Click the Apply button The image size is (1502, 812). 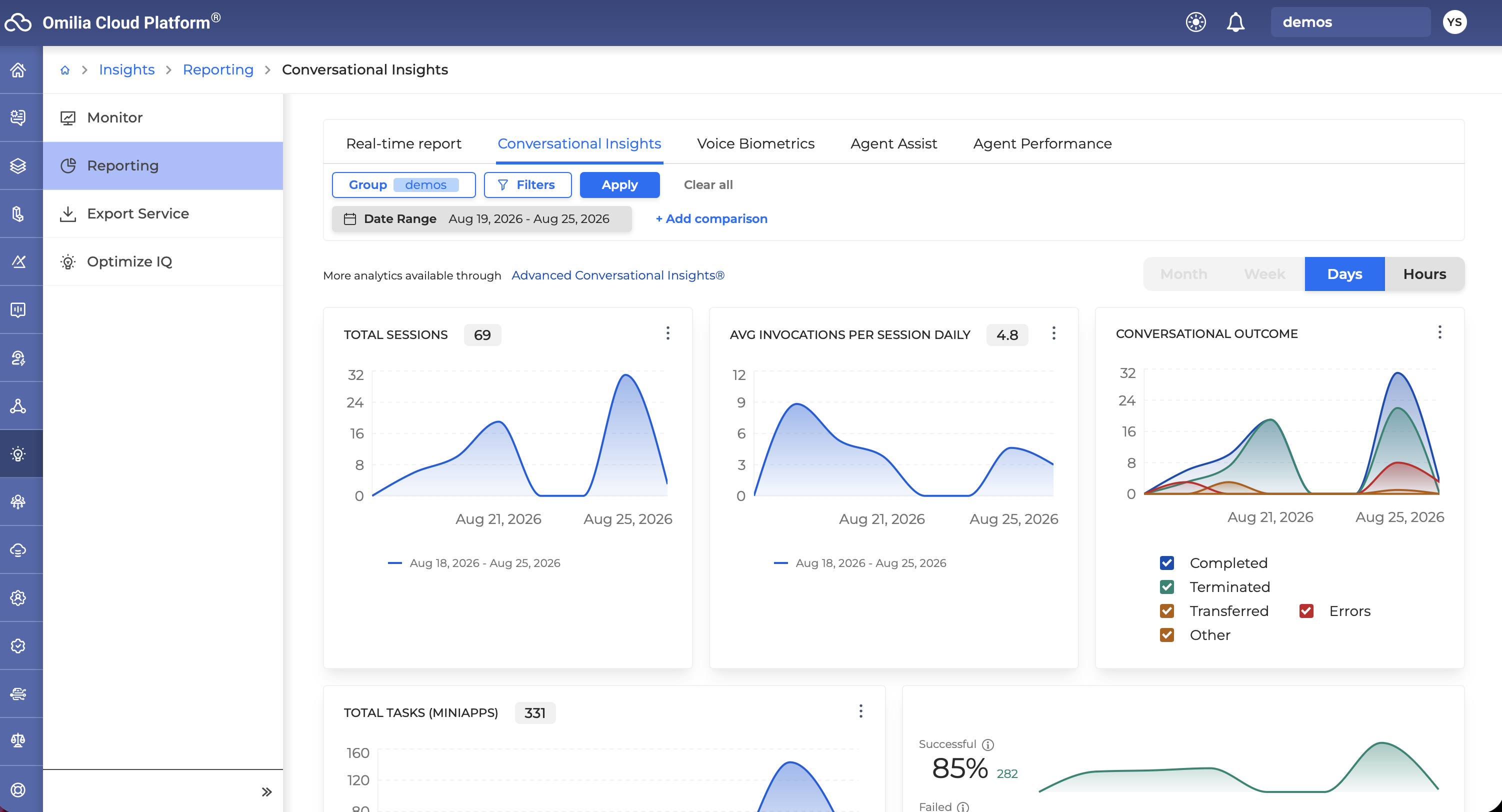tap(620, 185)
